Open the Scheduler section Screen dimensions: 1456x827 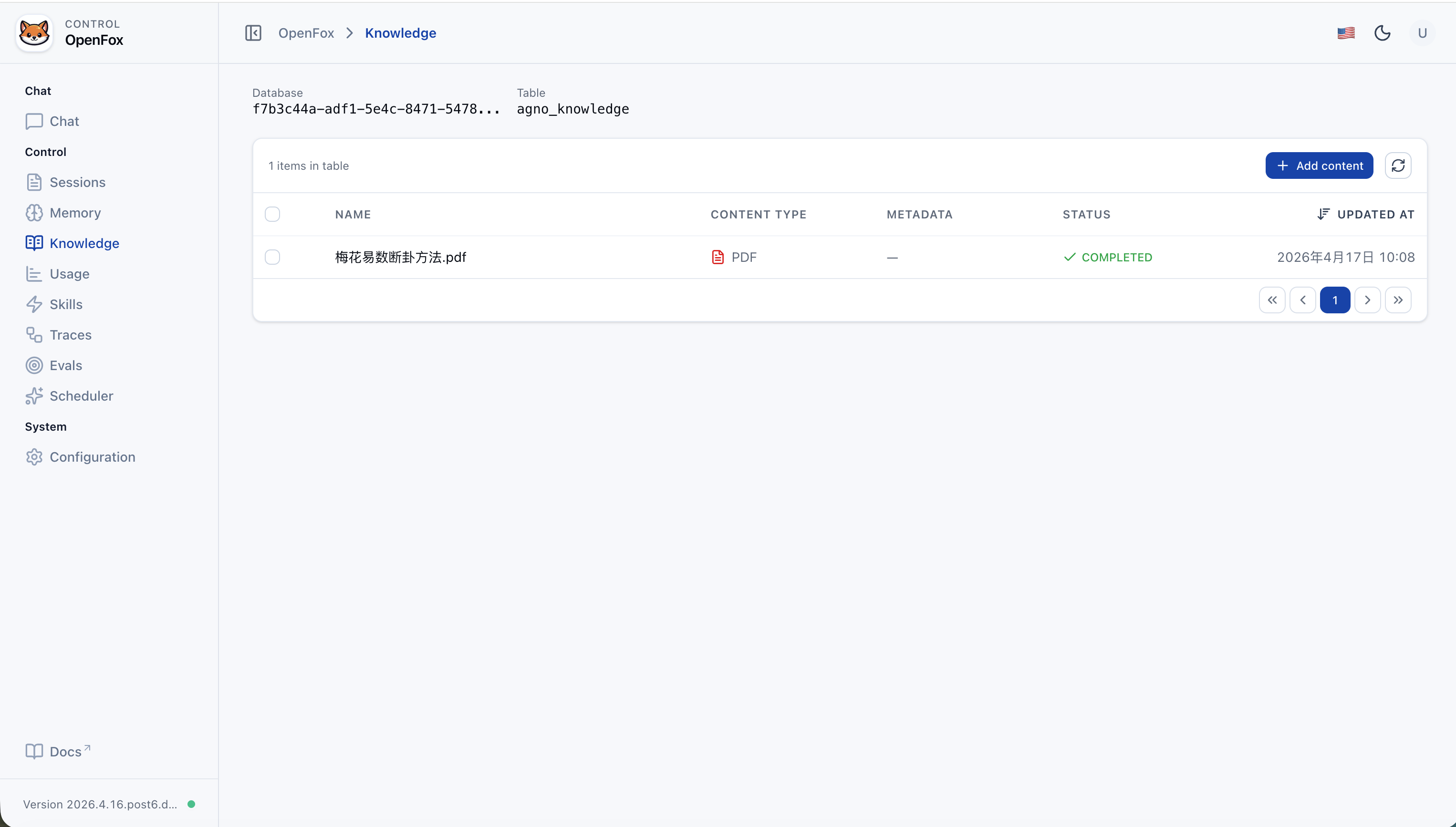click(82, 396)
